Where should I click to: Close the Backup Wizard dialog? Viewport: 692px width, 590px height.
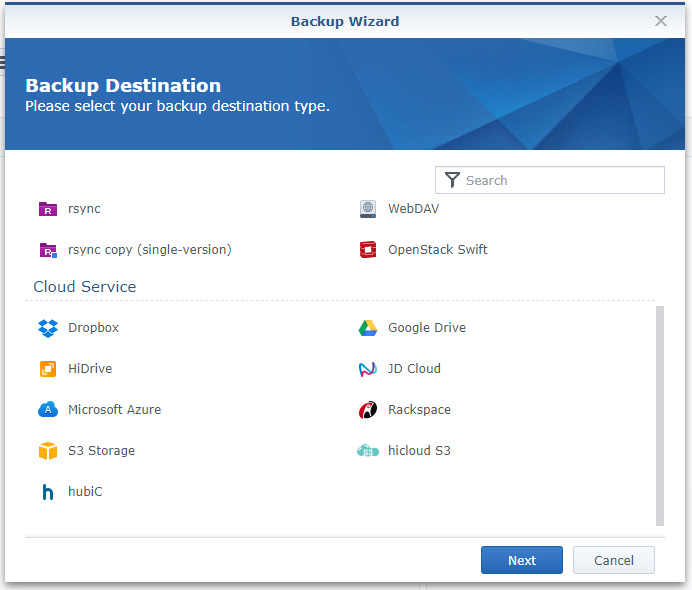coord(661,21)
